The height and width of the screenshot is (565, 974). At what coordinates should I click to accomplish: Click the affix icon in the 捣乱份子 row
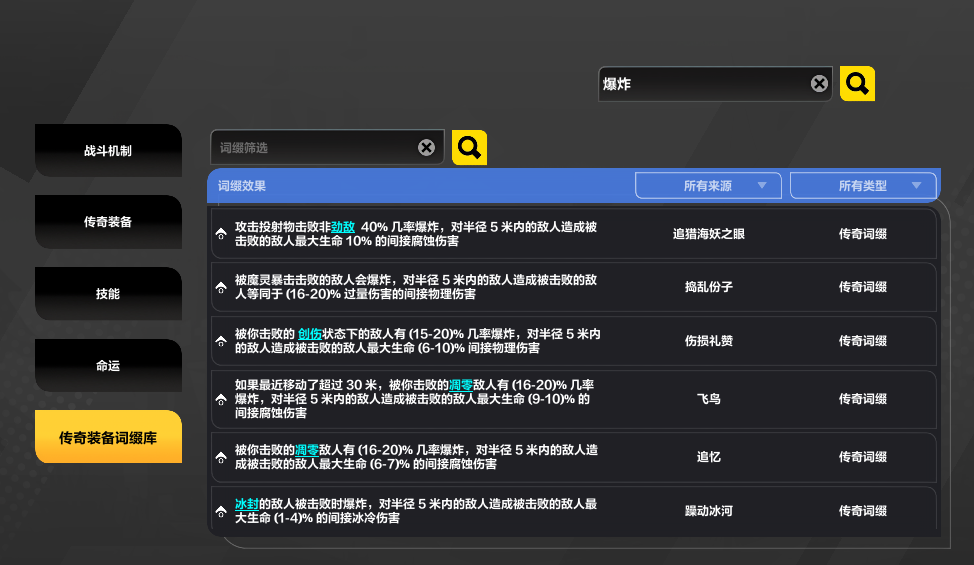[221, 288]
